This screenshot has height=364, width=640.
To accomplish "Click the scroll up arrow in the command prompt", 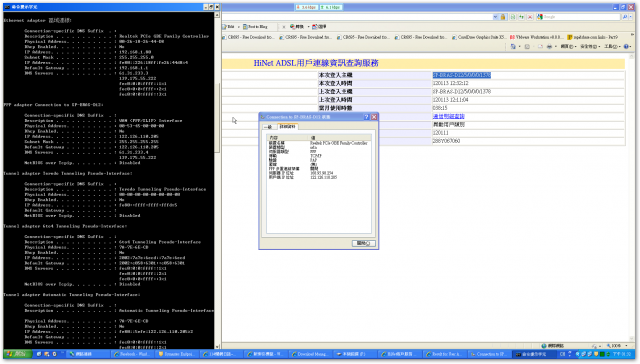I will point(217,15).
